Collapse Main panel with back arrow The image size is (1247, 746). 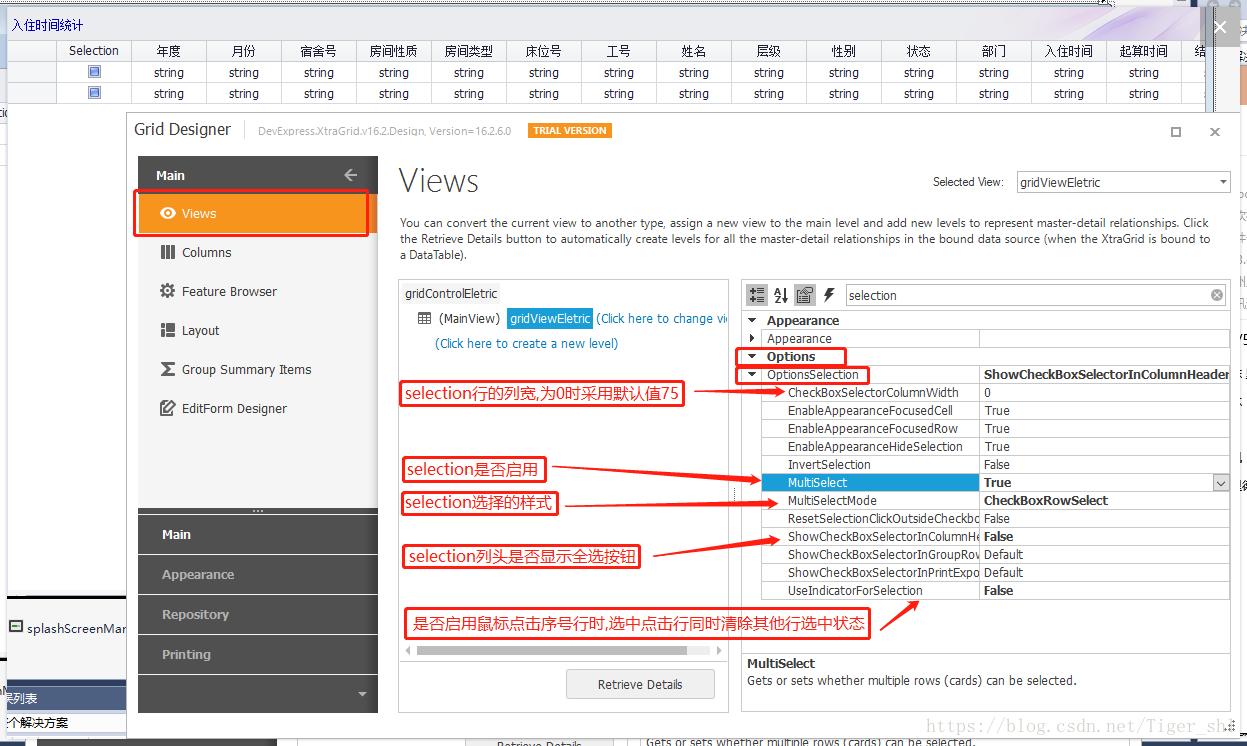[x=350, y=175]
